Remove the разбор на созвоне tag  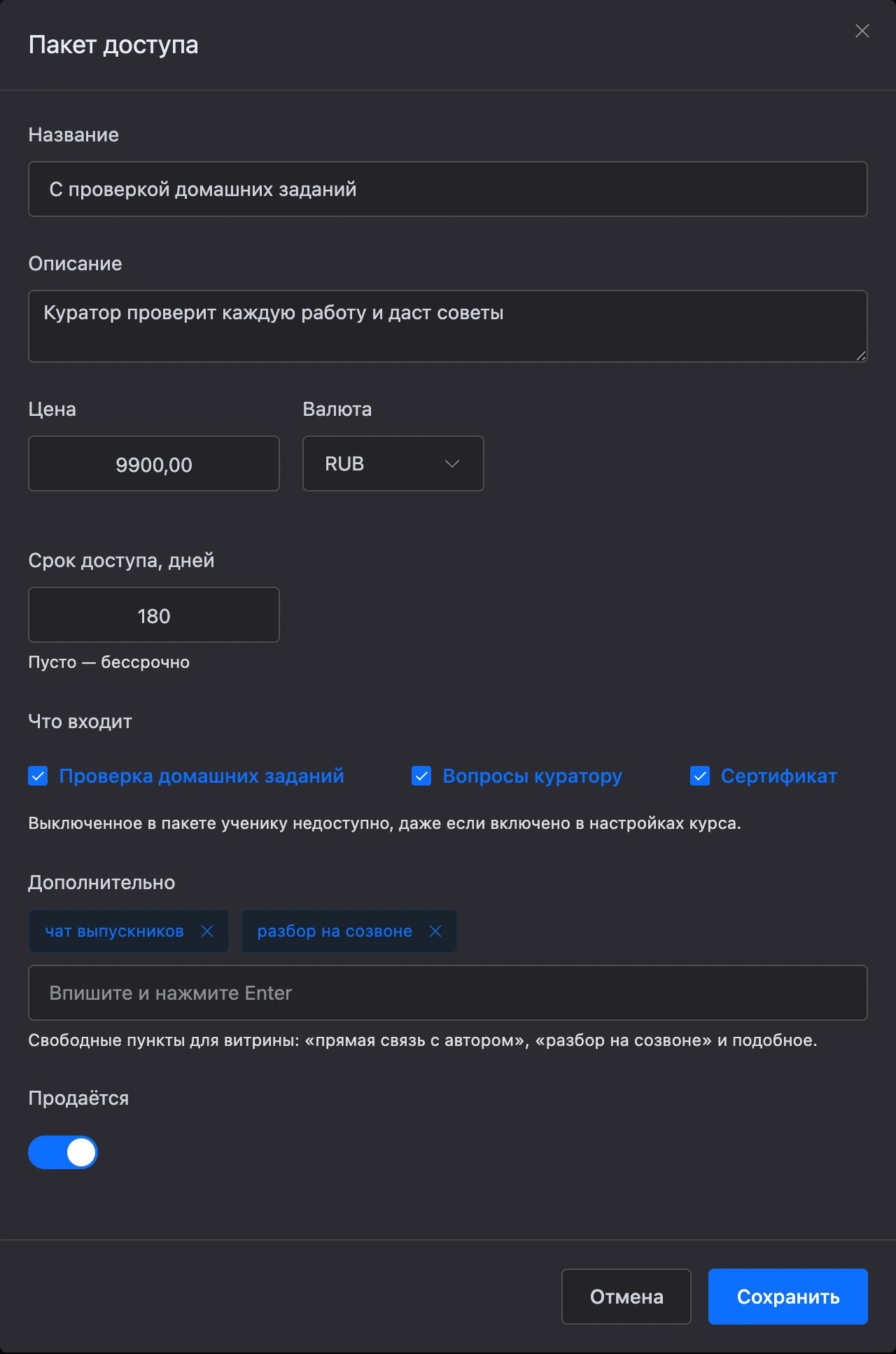click(435, 931)
